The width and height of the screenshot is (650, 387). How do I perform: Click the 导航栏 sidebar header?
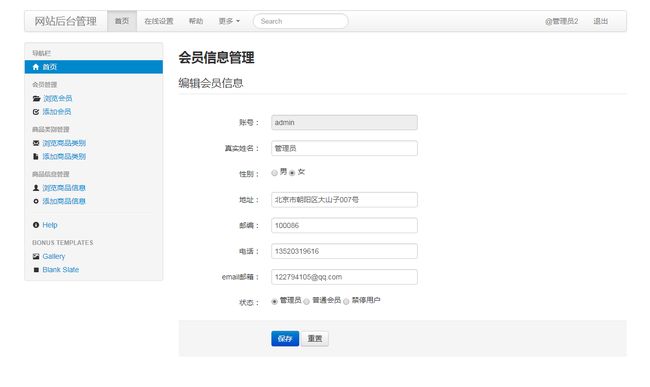41,53
